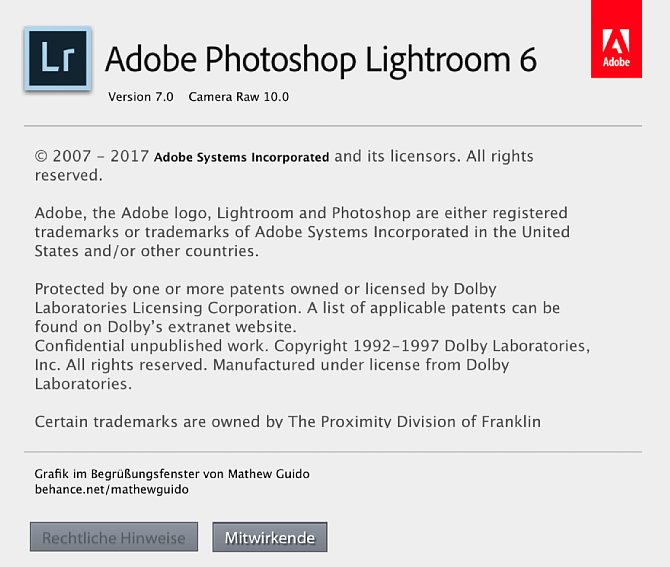
Task: Click the Manufactured under license from Dolby text
Action: (350, 364)
